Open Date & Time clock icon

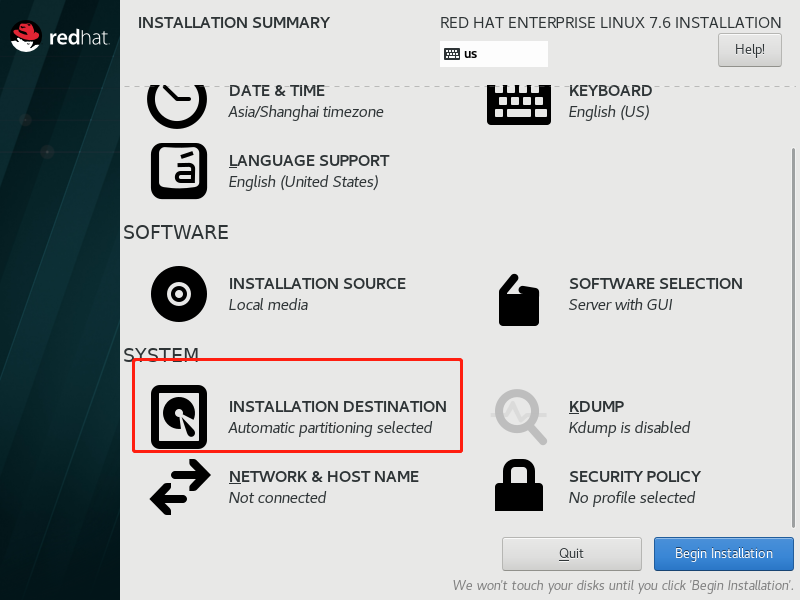177,107
